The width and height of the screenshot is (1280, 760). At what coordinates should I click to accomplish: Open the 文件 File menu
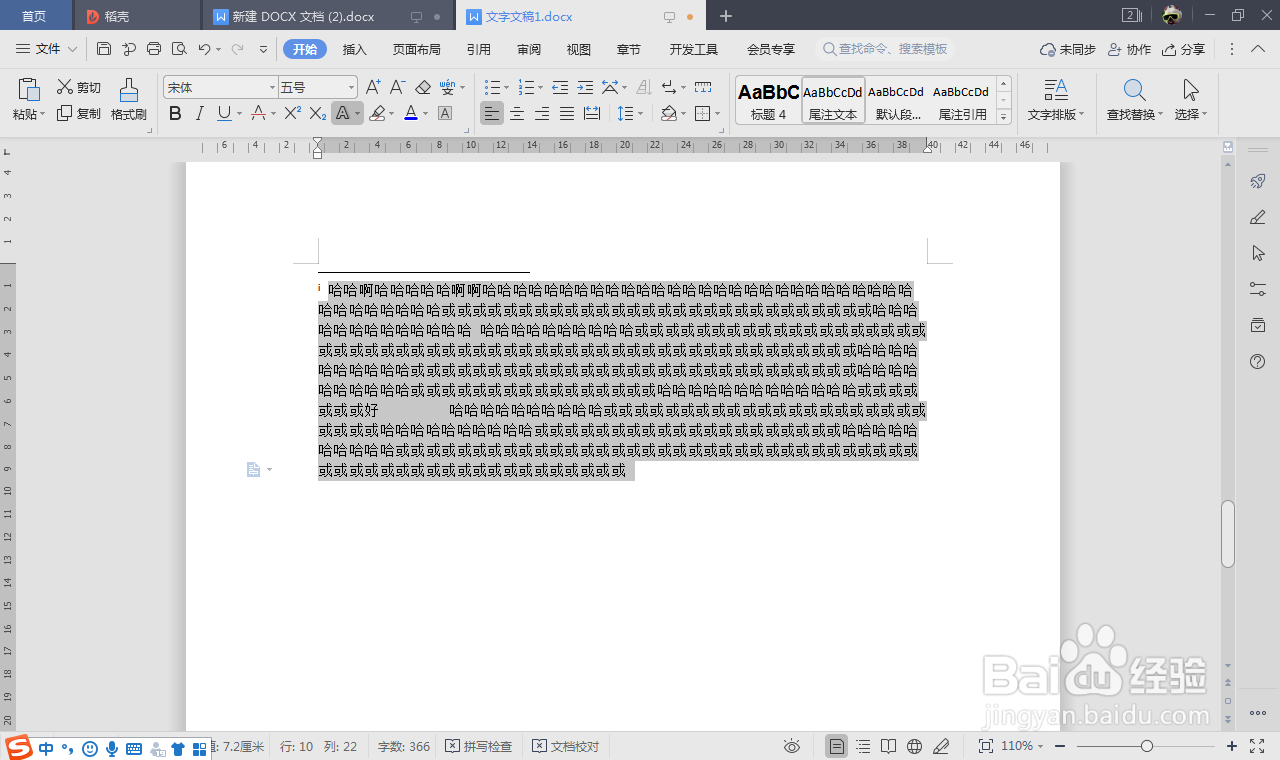coord(46,49)
